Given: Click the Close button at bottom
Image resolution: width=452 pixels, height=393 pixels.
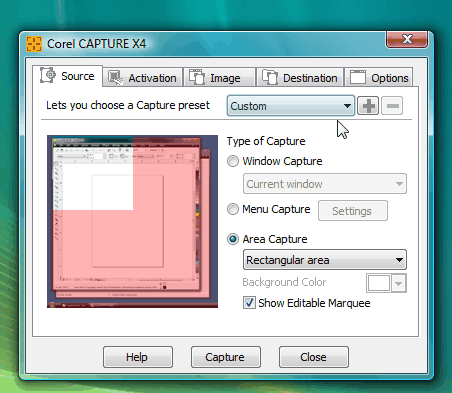Looking at the screenshot, I should 314,357.
